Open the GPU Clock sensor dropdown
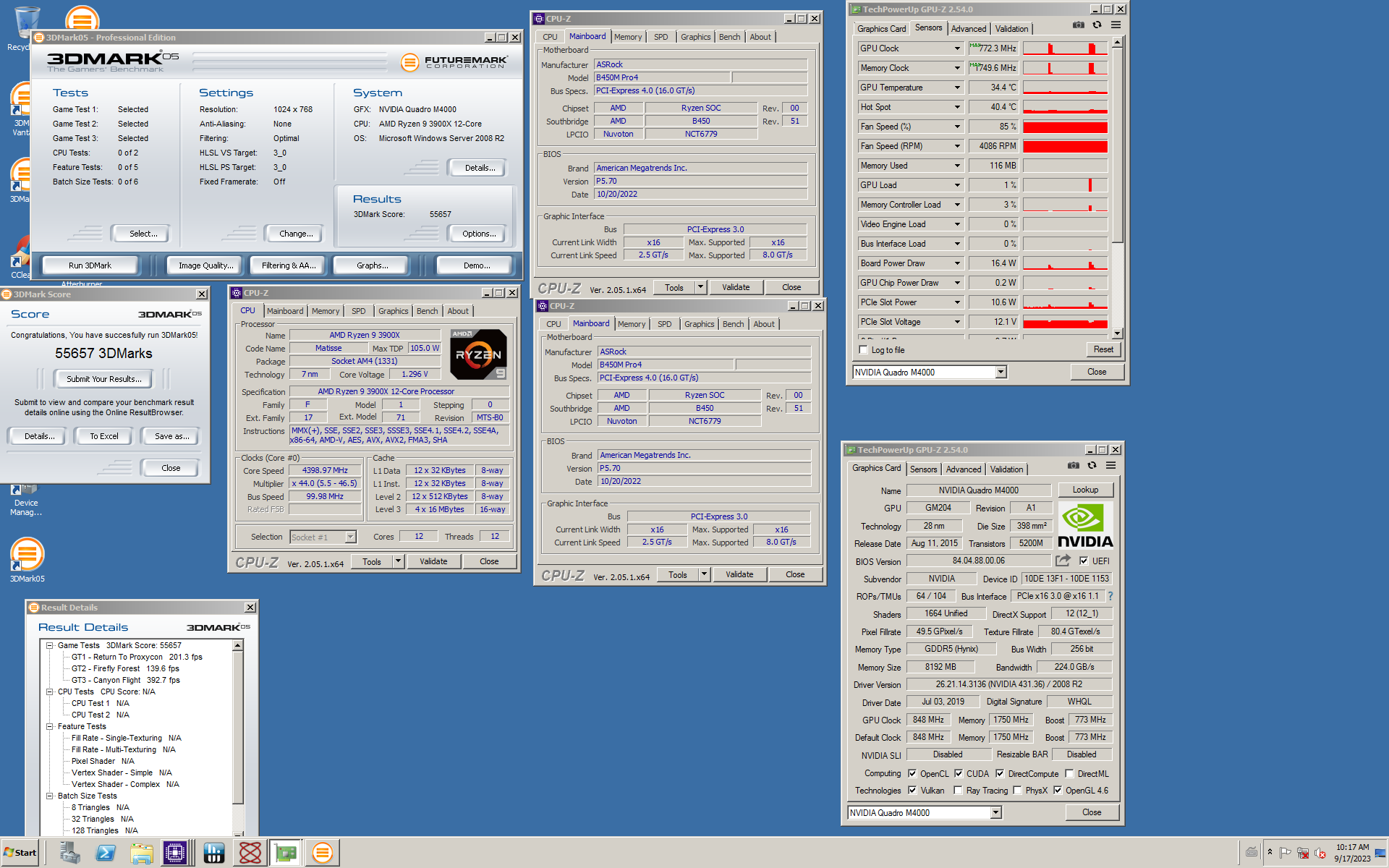1389x868 pixels. coord(957,48)
